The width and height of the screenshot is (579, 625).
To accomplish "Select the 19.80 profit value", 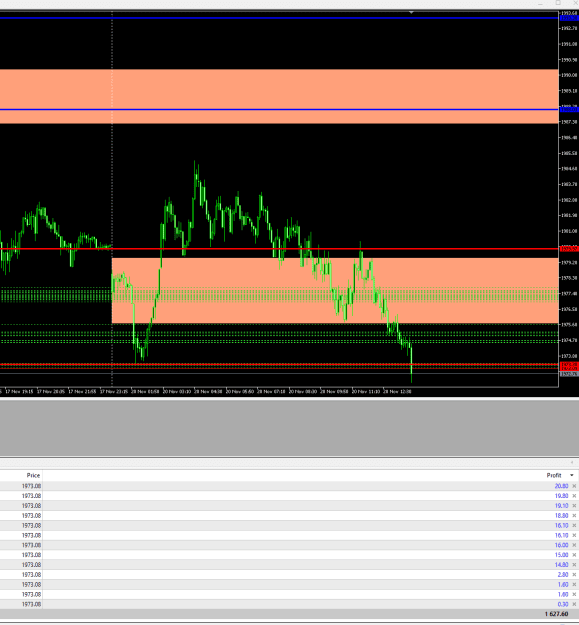I will tap(561, 496).
